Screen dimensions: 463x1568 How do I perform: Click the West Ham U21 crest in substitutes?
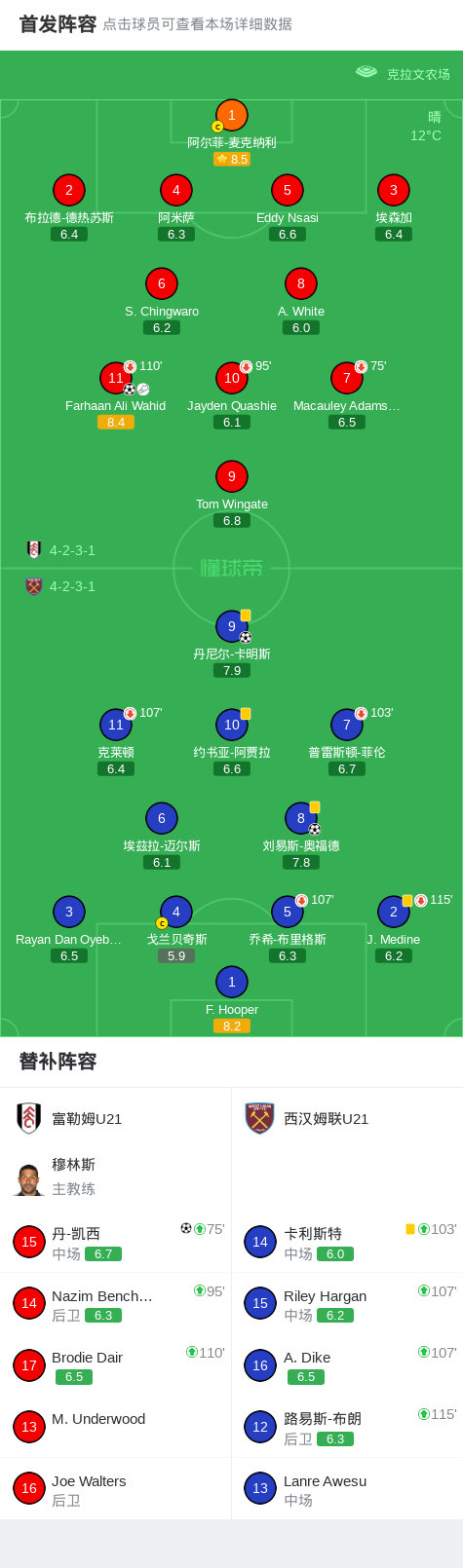click(x=259, y=1118)
